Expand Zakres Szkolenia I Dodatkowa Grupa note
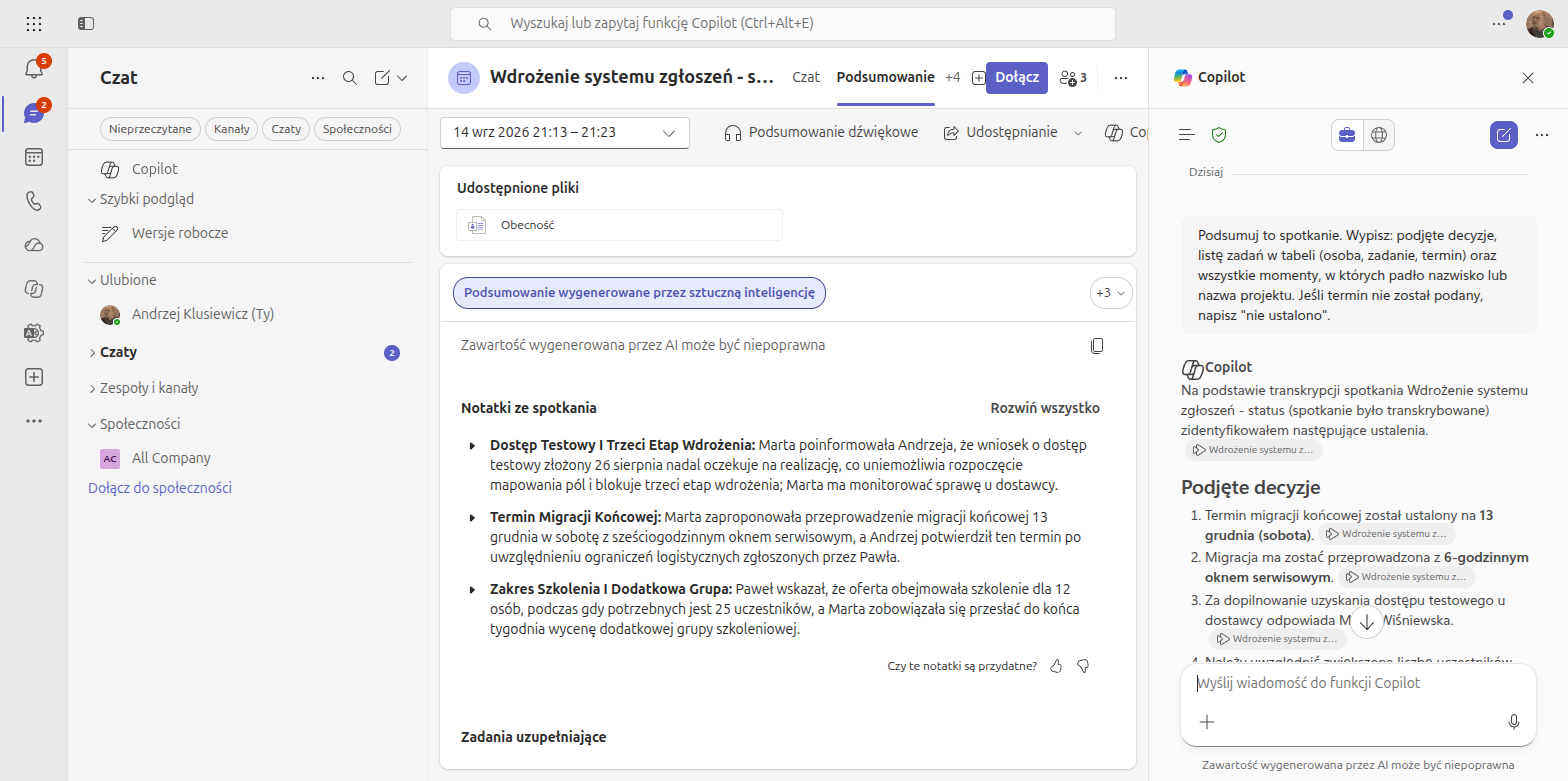 point(472,589)
